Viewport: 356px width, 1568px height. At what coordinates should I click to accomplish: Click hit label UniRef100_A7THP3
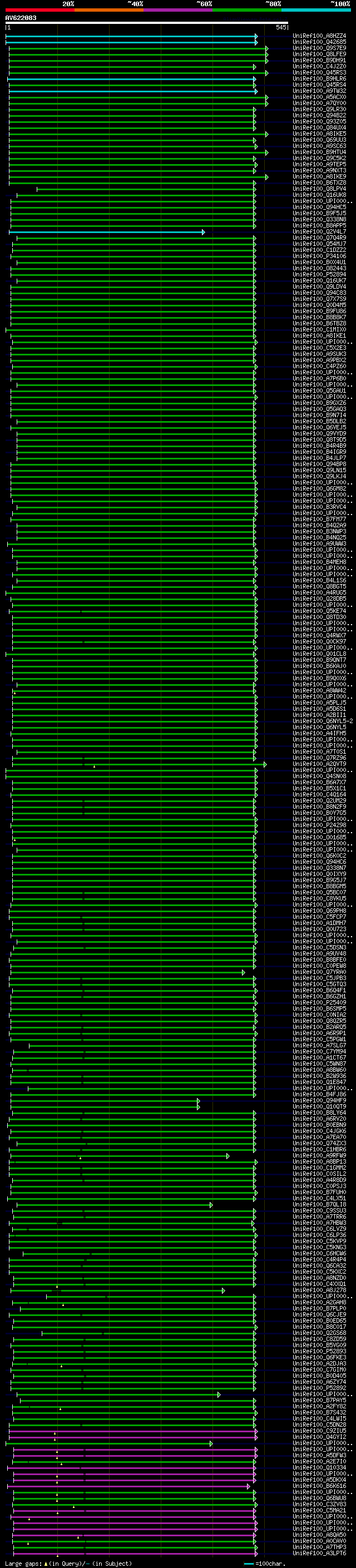pyautogui.click(x=319, y=1547)
